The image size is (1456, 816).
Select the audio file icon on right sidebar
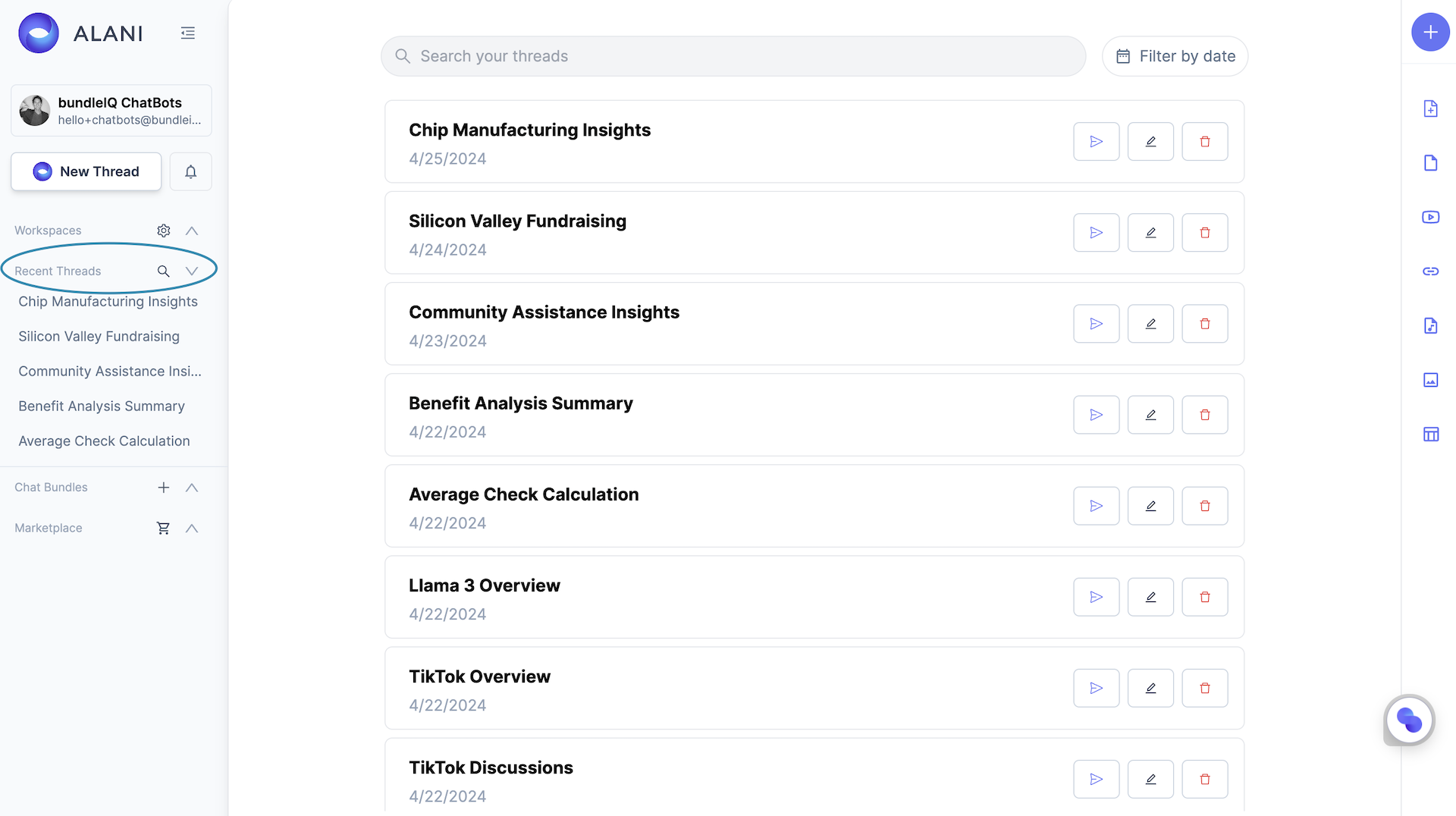click(x=1431, y=325)
